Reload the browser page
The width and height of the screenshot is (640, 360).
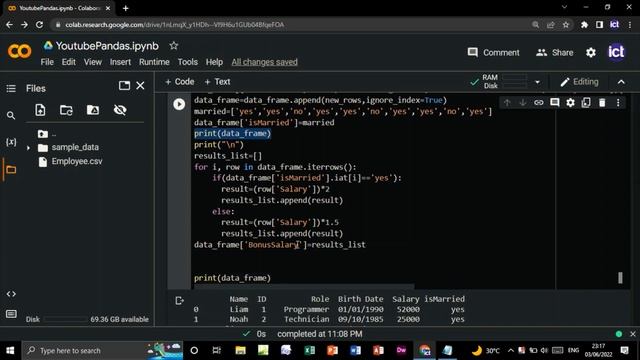[39, 24]
